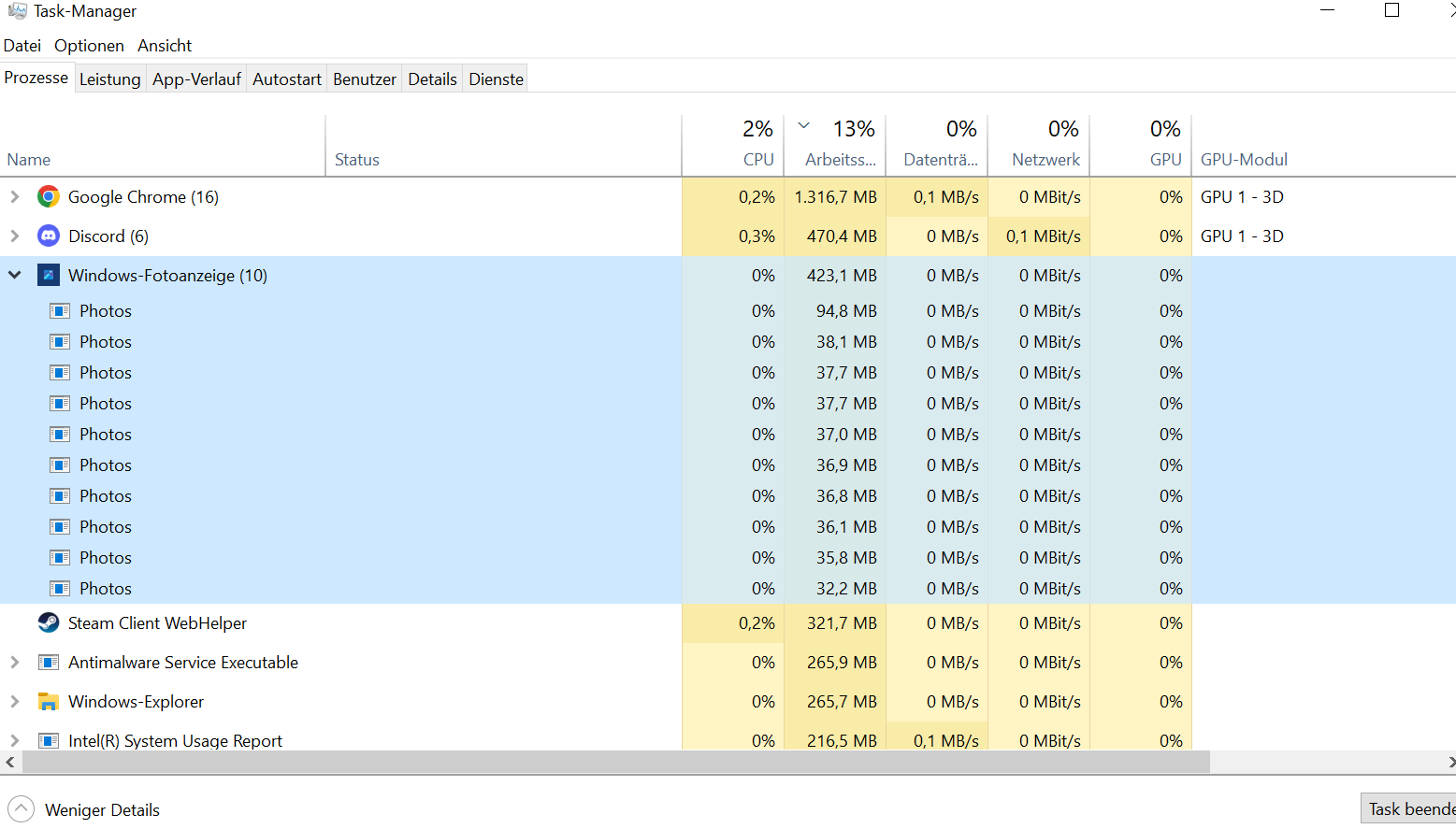Sort by the Name column header

[x=163, y=146]
